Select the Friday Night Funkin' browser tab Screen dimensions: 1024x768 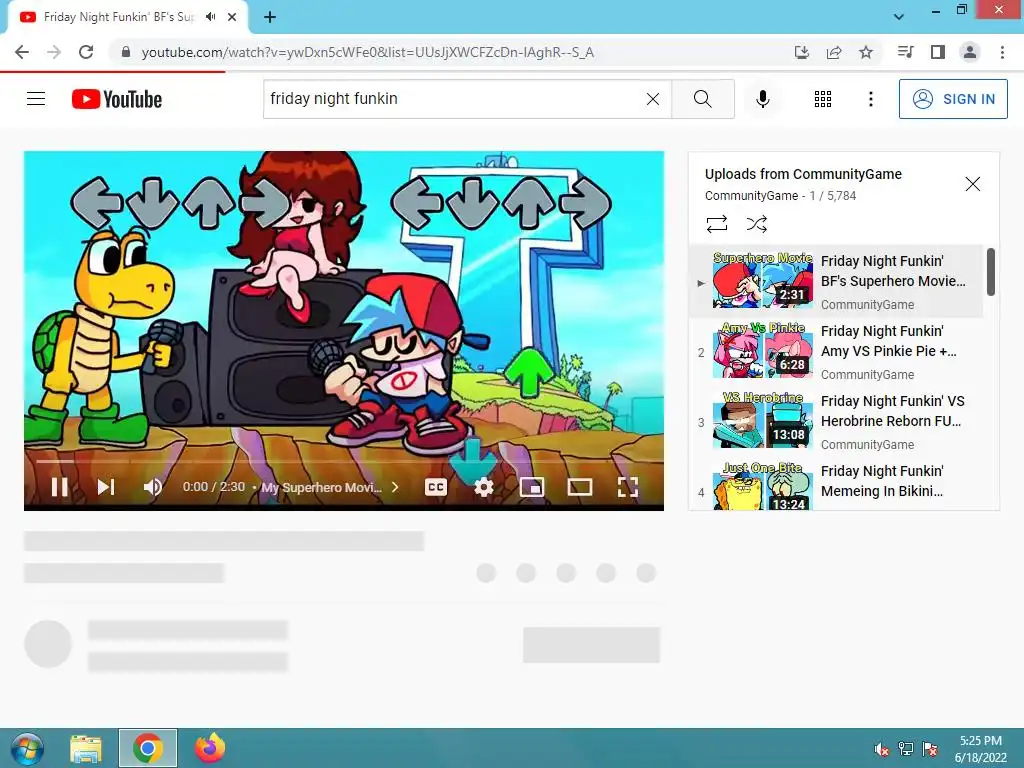click(127, 17)
